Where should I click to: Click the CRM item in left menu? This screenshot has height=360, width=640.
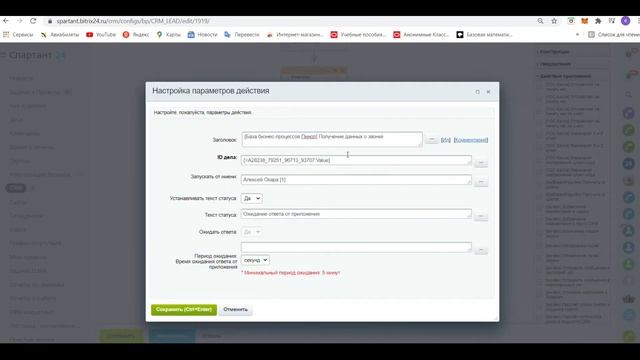(16, 188)
